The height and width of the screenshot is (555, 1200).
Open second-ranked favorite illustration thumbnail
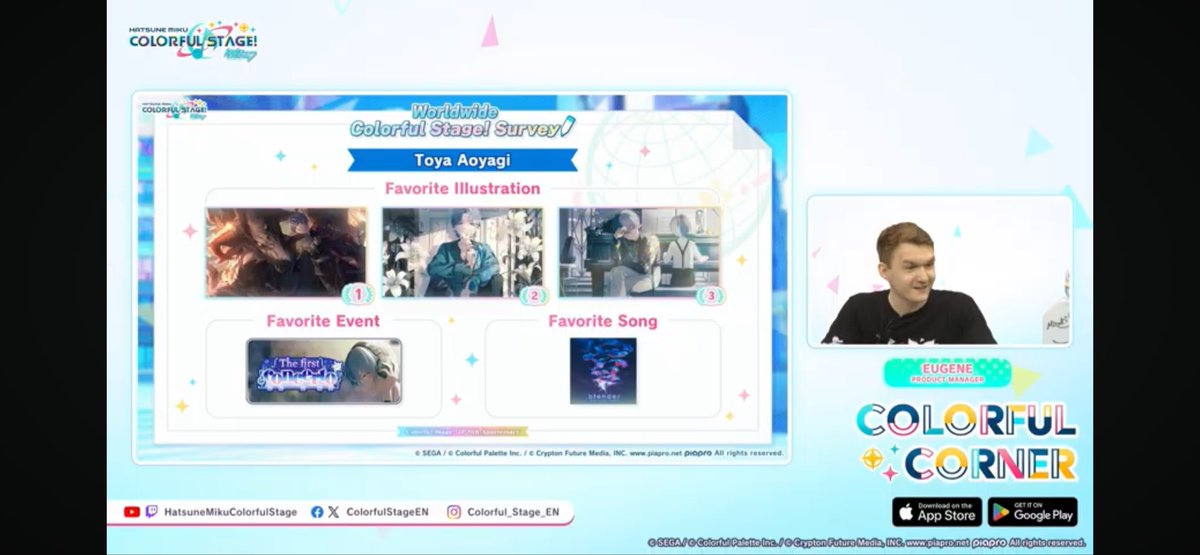(462, 252)
